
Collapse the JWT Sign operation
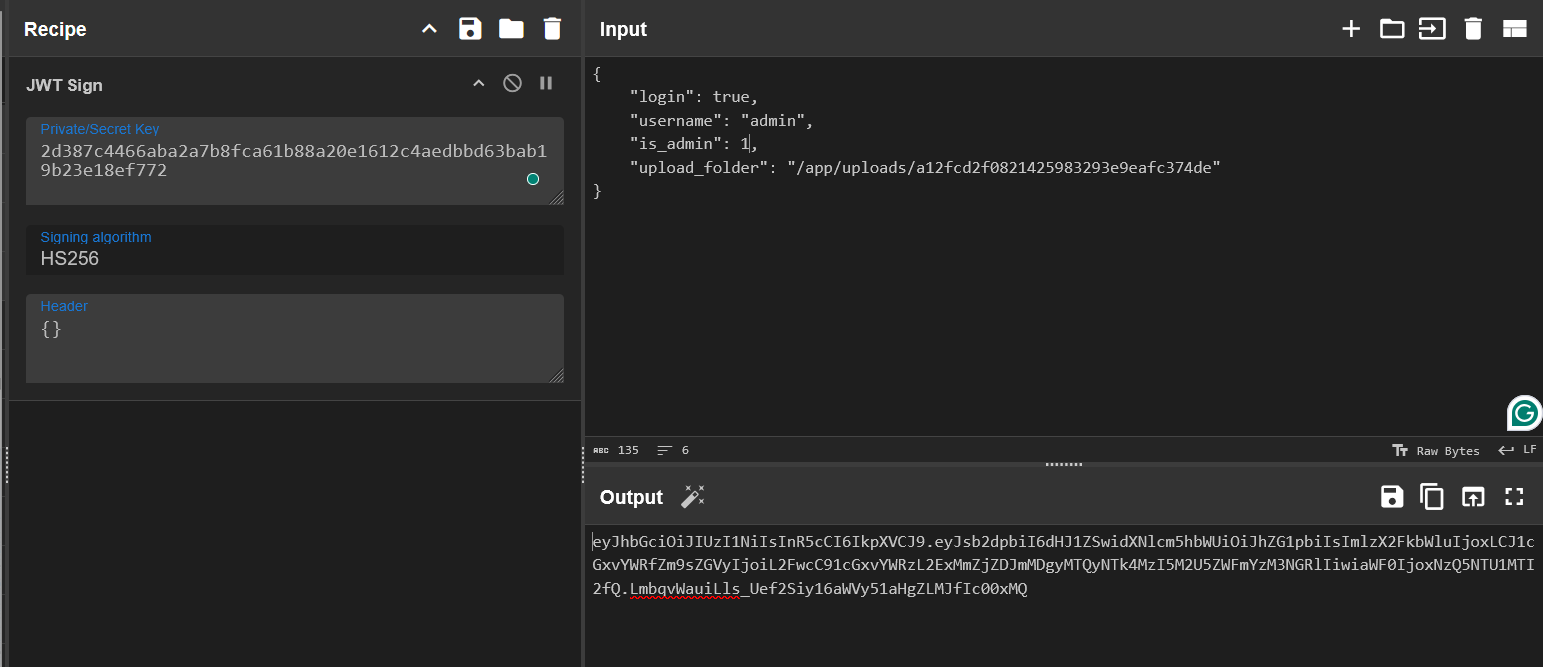click(478, 83)
